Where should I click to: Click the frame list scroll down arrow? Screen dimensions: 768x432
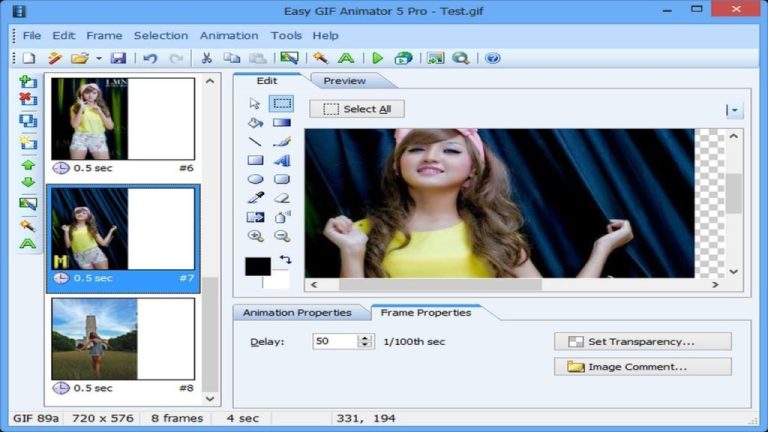pos(210,399)
